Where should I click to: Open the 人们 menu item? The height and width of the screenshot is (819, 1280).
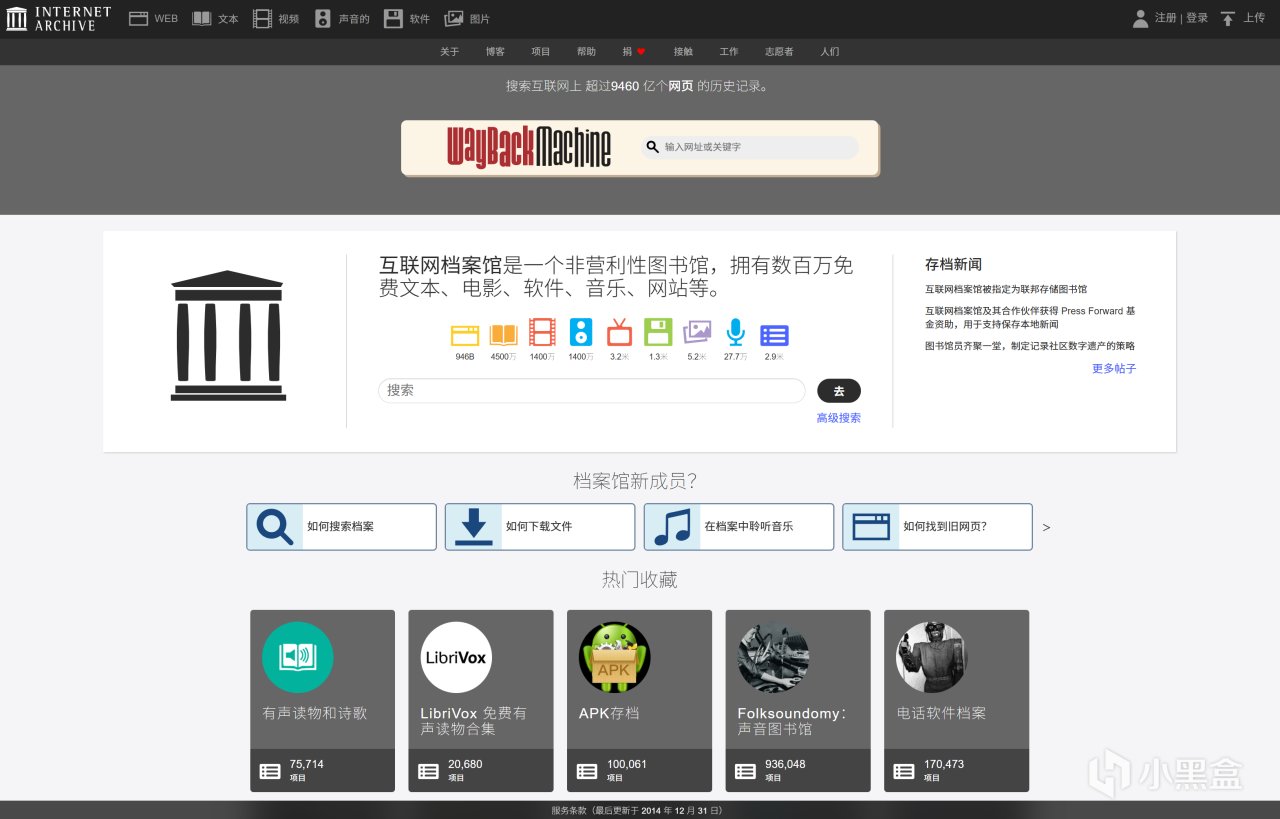pyautogui.click(x=830, y=52)
